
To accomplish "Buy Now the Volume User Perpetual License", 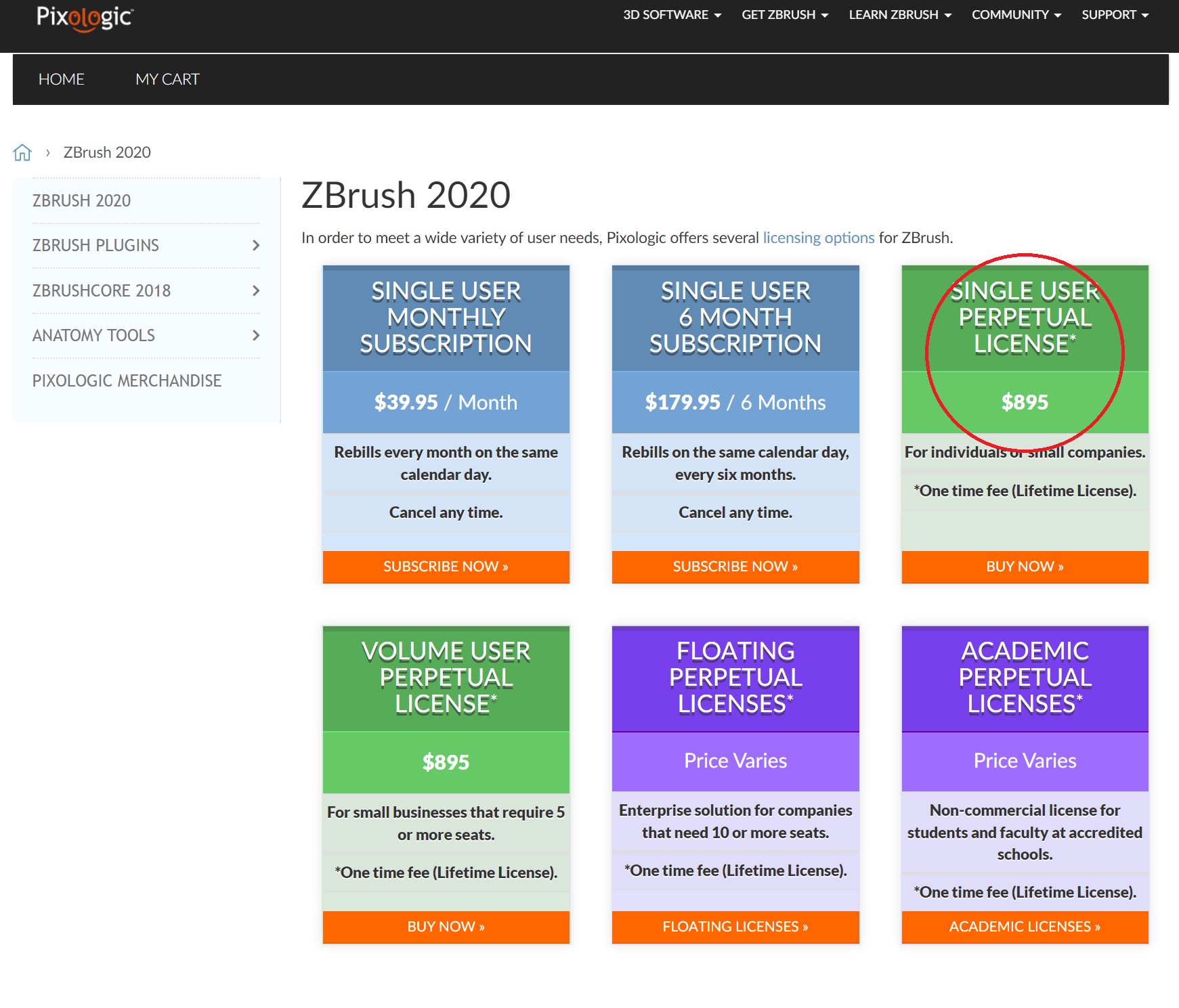I will 446,927.
